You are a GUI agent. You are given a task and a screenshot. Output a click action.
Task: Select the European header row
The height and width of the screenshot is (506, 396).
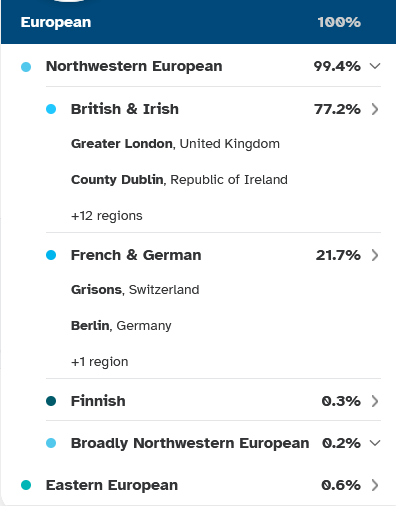pos(198,22)
